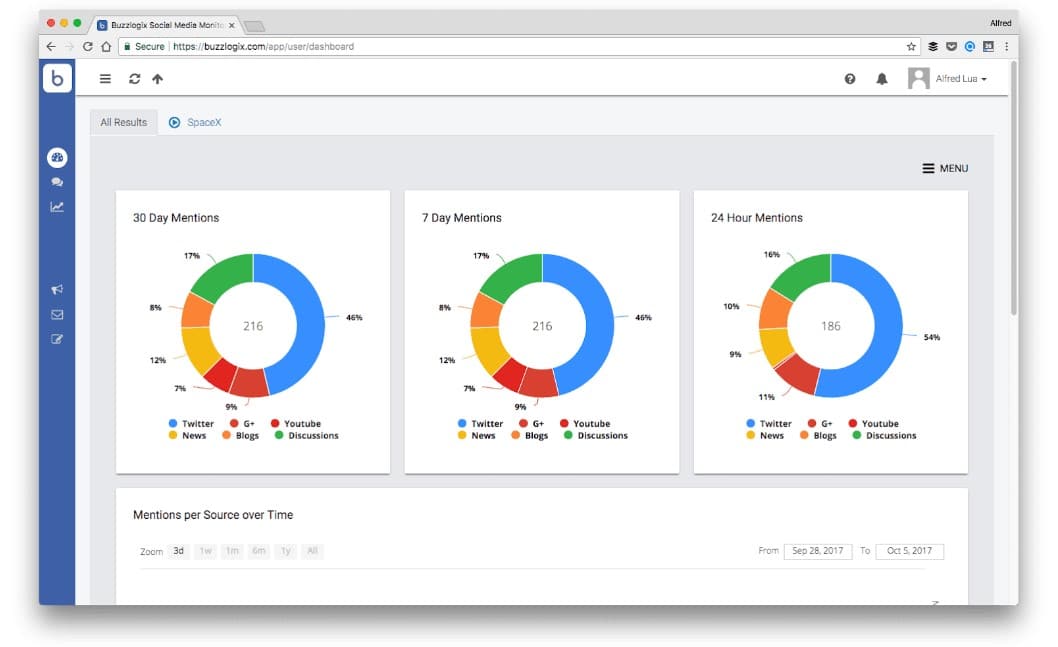Click the browser home icon
Viewport: 1058px width, 647px height.
pyautogui.click(x=106, y=47)
